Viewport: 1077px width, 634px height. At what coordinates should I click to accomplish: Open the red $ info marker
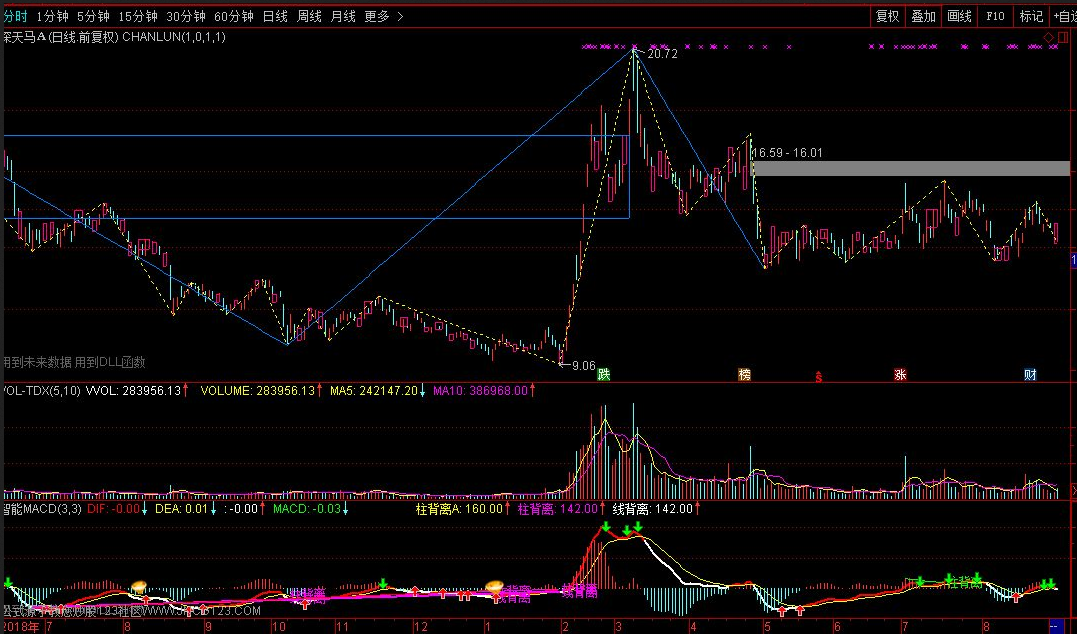point(819,376)
